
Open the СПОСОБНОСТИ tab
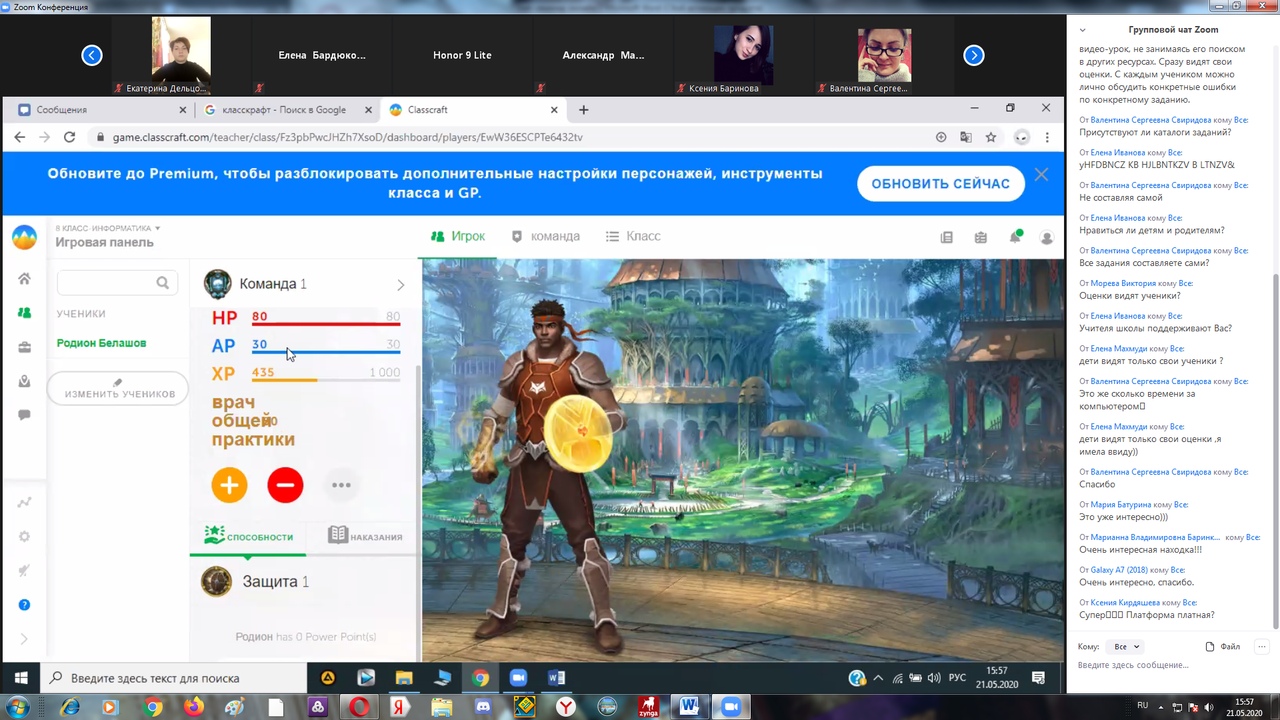(x=248, y=537)
